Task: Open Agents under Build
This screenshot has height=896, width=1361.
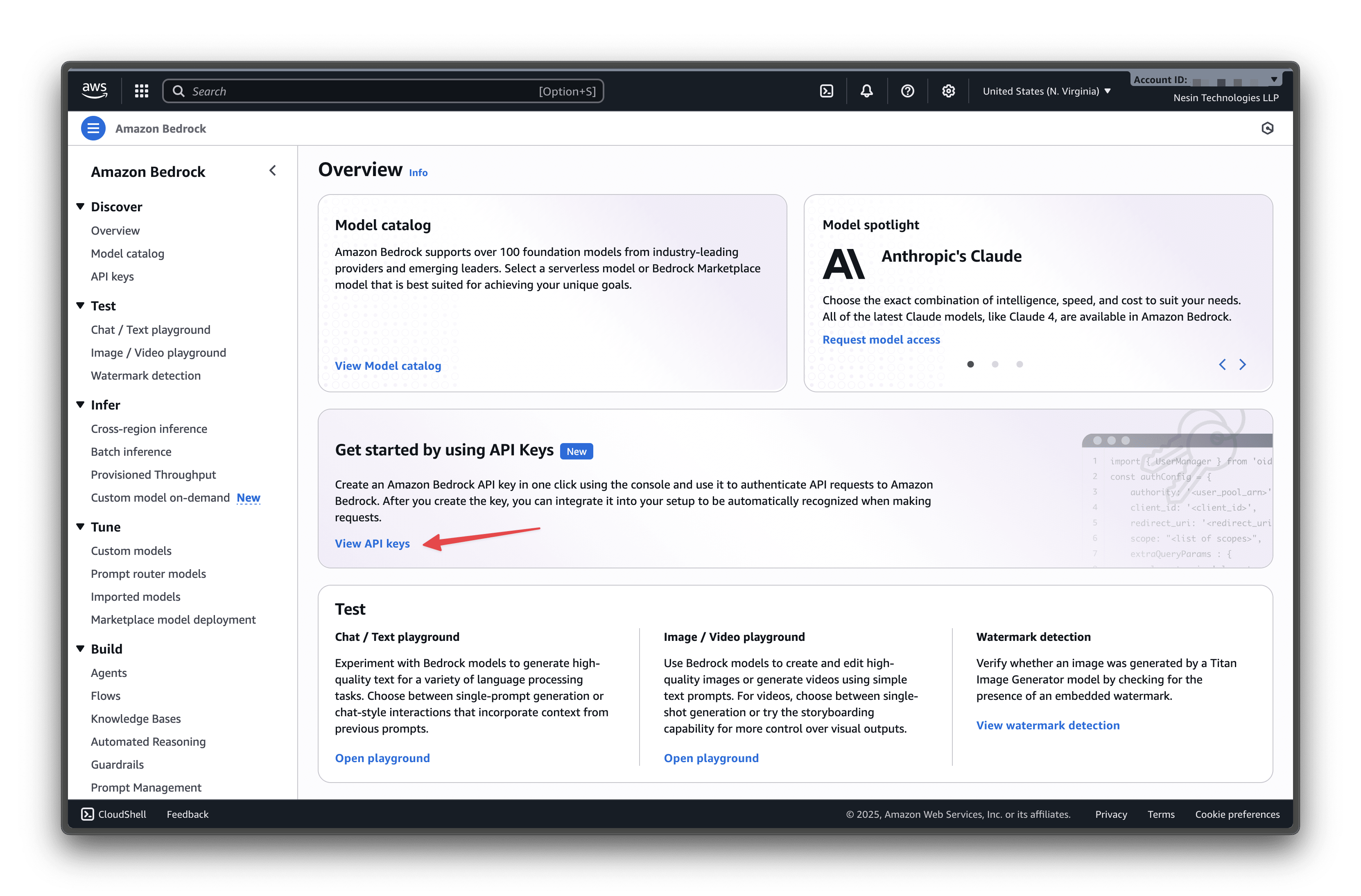Action: click(x=109, y=672)
